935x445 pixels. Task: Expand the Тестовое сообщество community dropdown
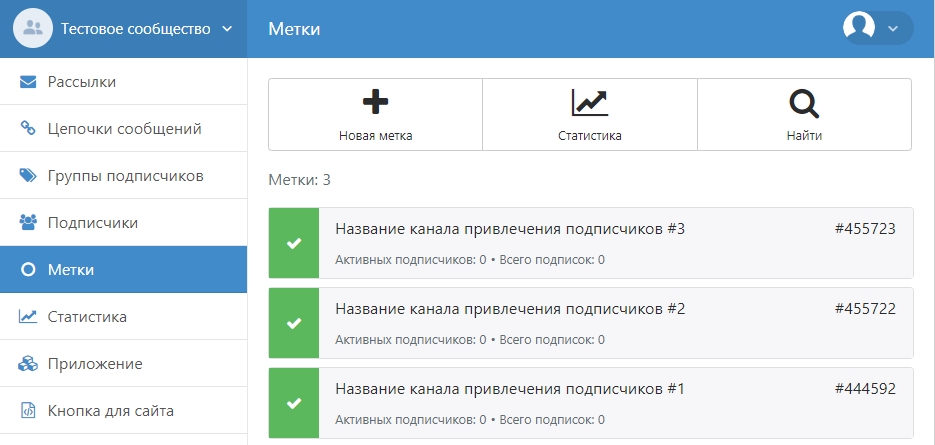click(227, 29)
